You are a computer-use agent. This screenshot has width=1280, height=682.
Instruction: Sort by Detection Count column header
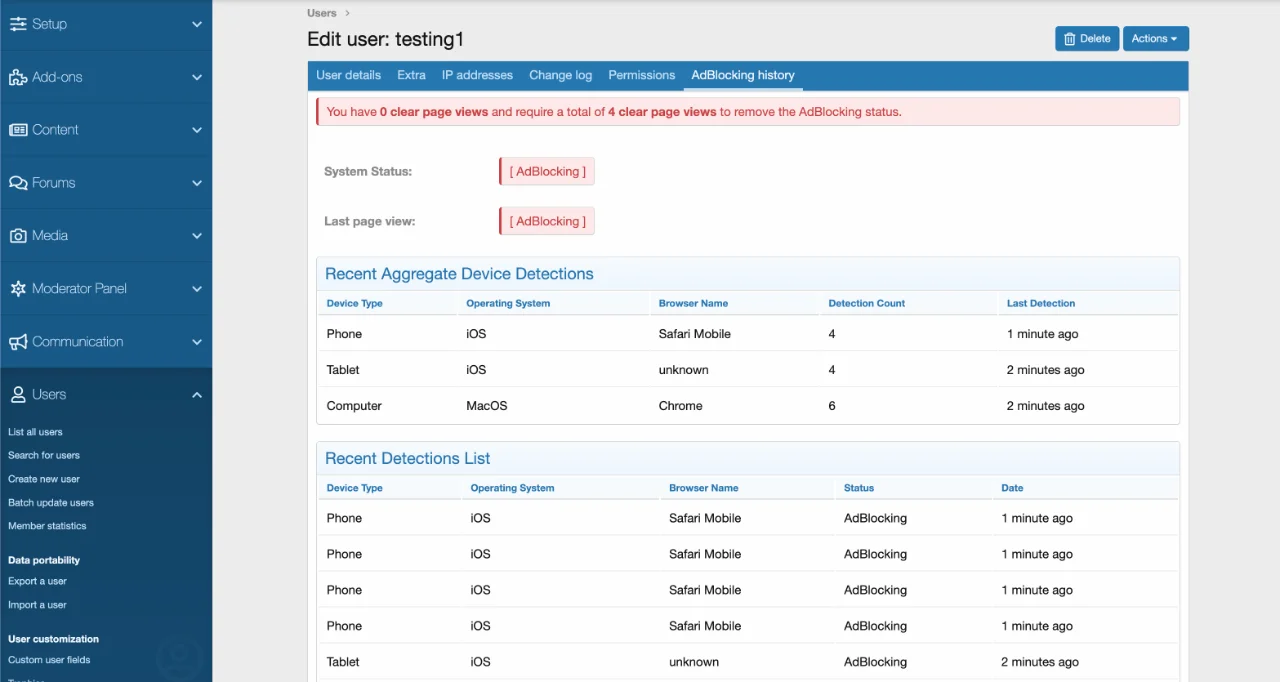pyautogui.click(x=866, y=303)
